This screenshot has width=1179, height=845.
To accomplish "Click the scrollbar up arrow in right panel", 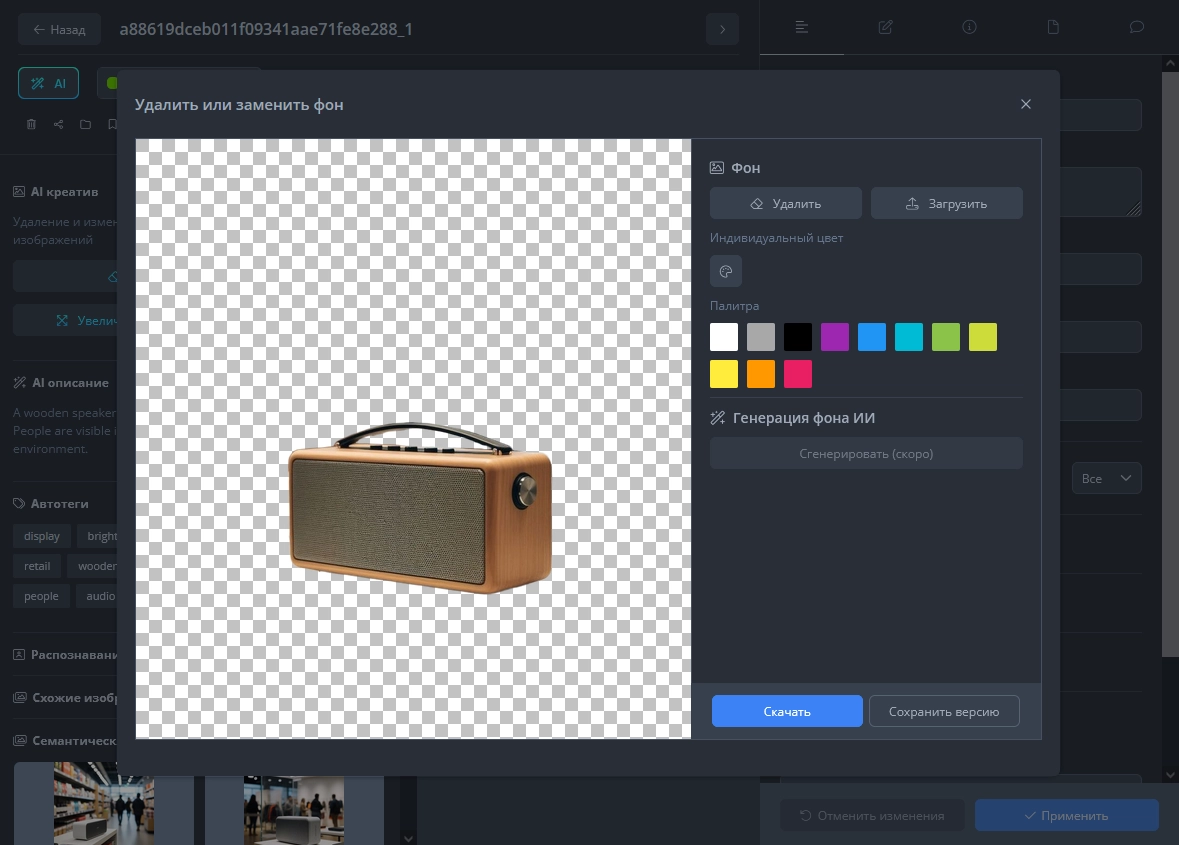I will [x=1170, y=63].
